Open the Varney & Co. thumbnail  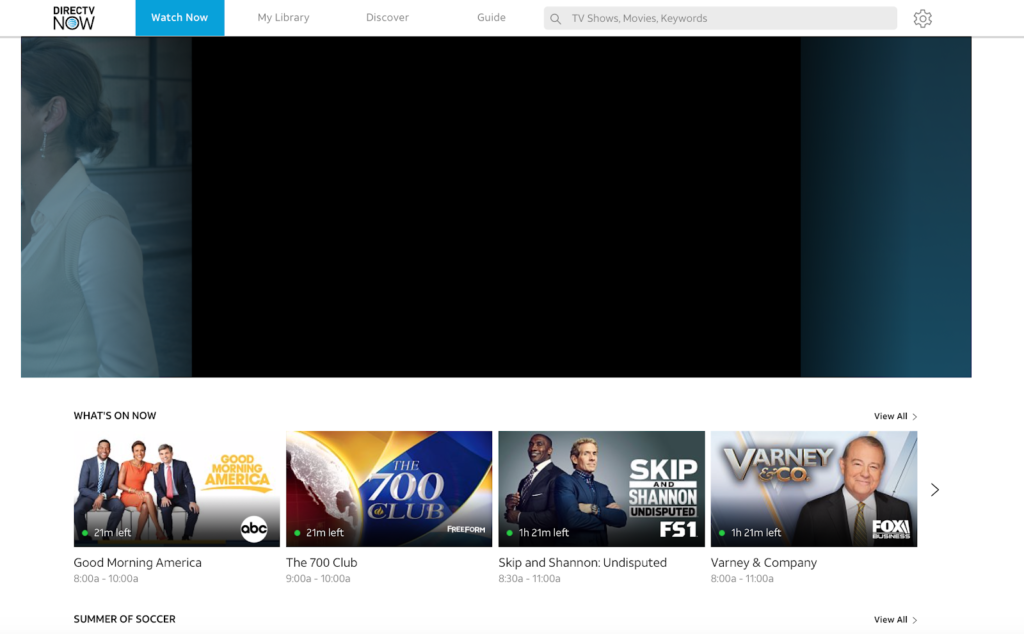[x=814, y=488]
